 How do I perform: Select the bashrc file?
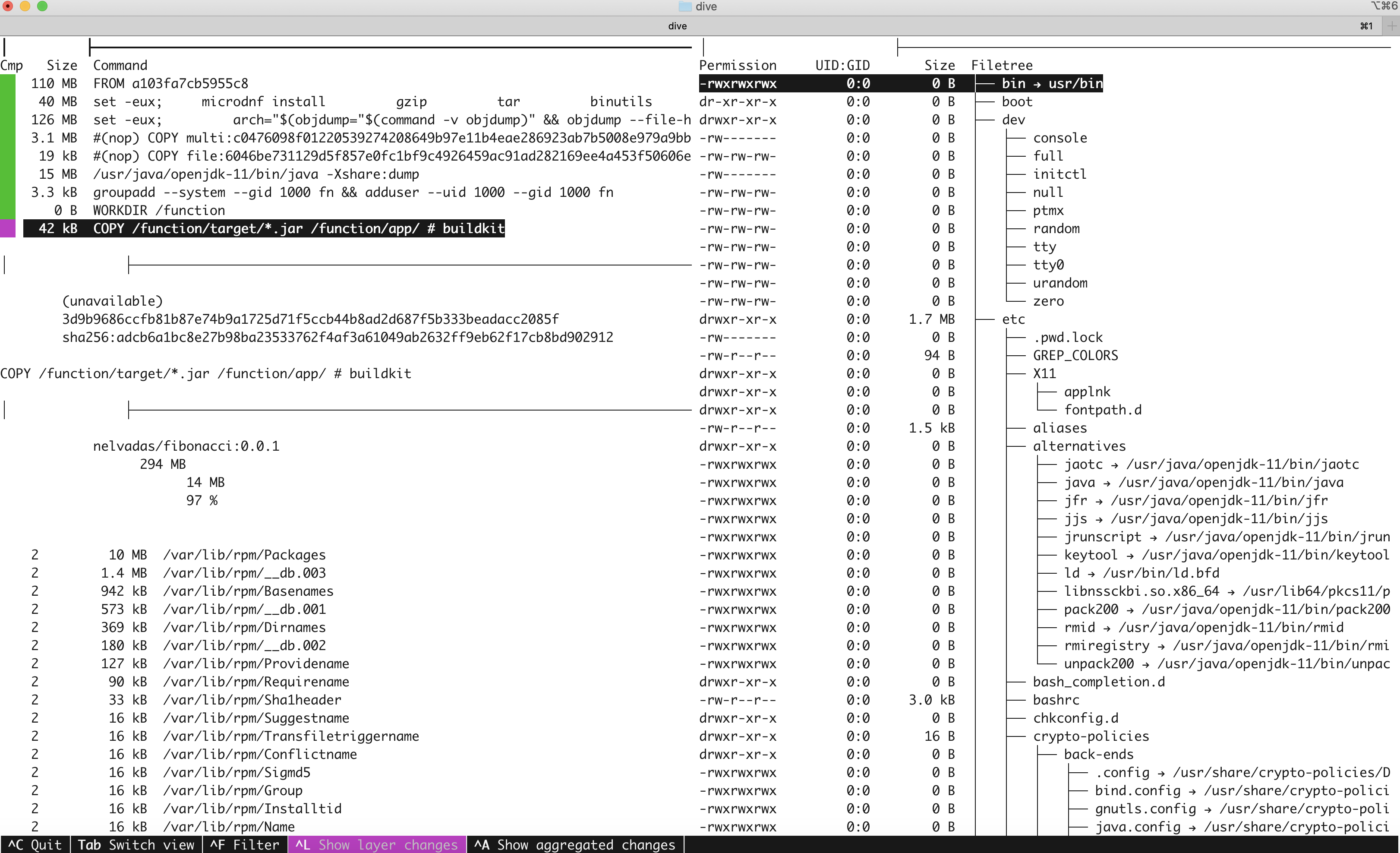coord(1056,700)
